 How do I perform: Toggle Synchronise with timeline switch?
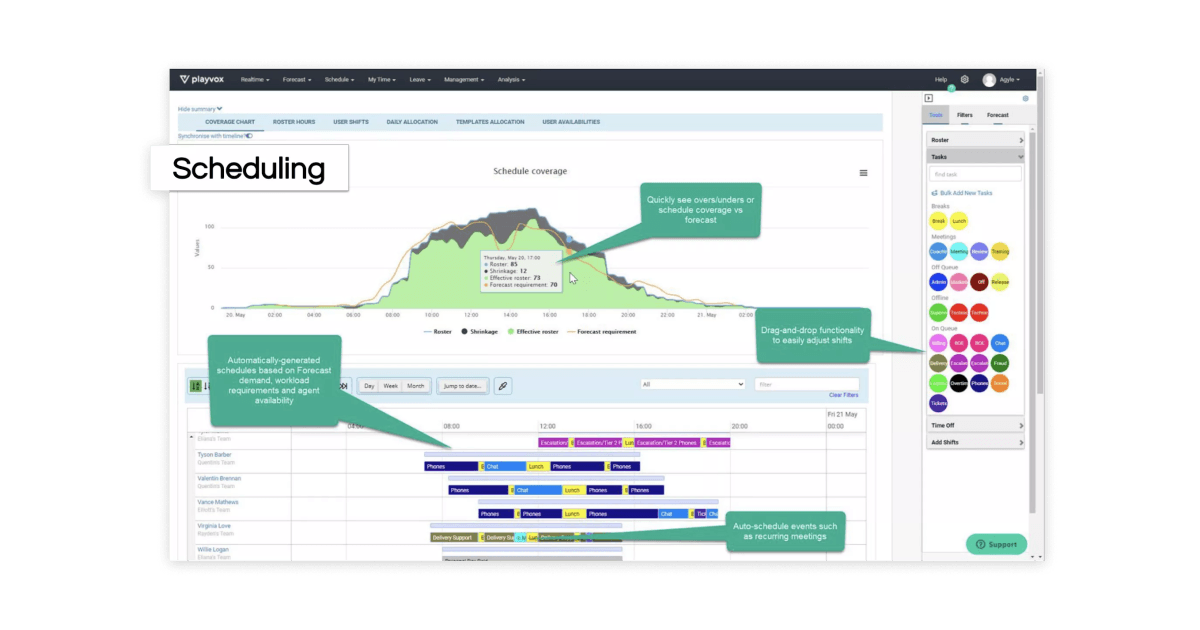(x=248, y=135)
